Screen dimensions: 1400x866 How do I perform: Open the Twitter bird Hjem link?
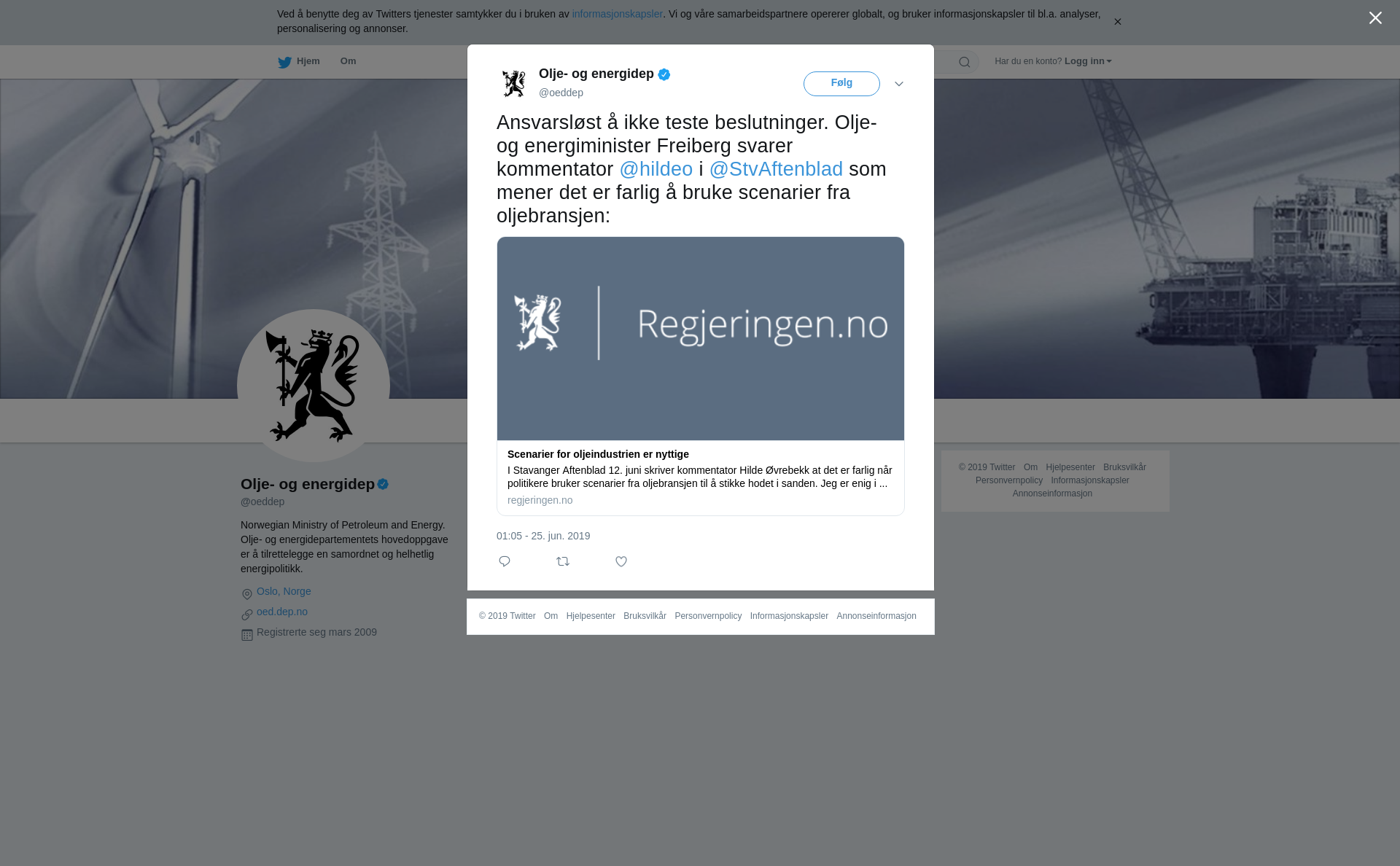[x=299, y=61]
